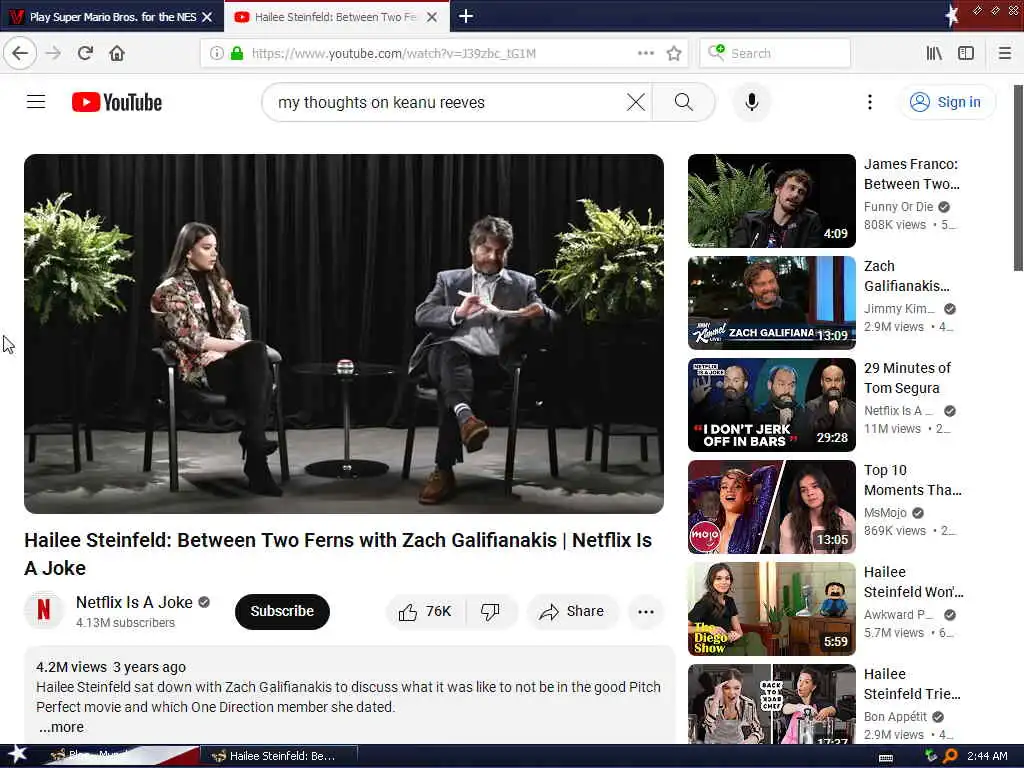The height and width of the screenshot is (768, 1024).
Task: Open Netflix Is A Joke channel name link
Action: [x=134, y=602]
